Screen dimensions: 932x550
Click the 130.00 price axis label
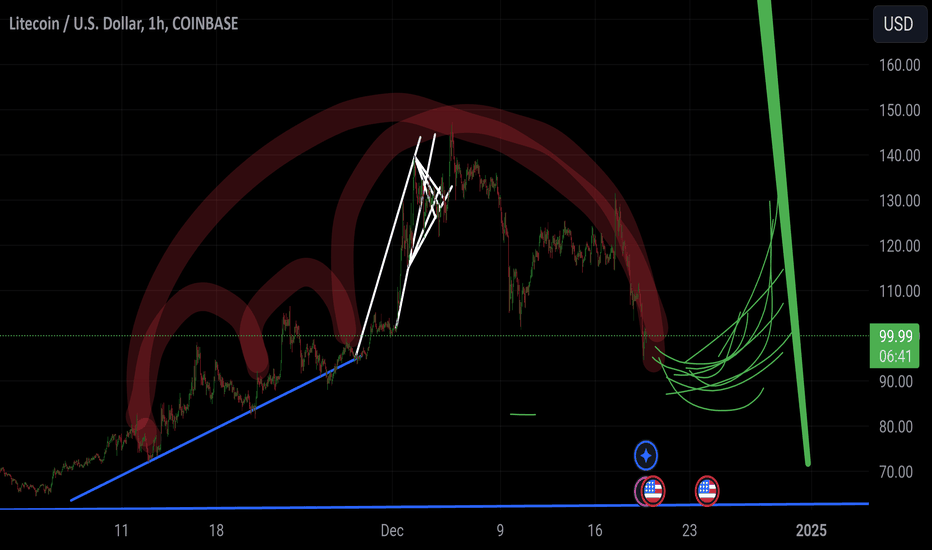[x=900, y=200]
